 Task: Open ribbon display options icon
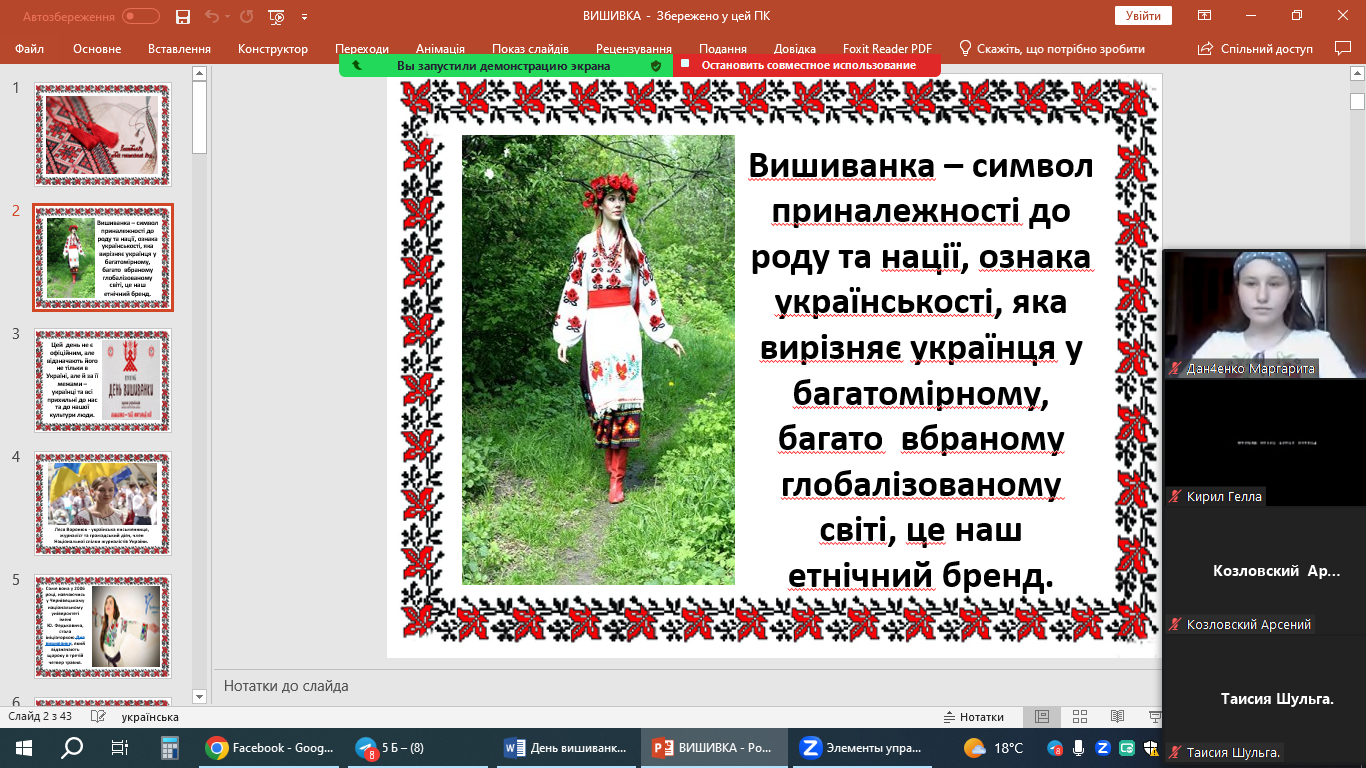click(1205, 16)
